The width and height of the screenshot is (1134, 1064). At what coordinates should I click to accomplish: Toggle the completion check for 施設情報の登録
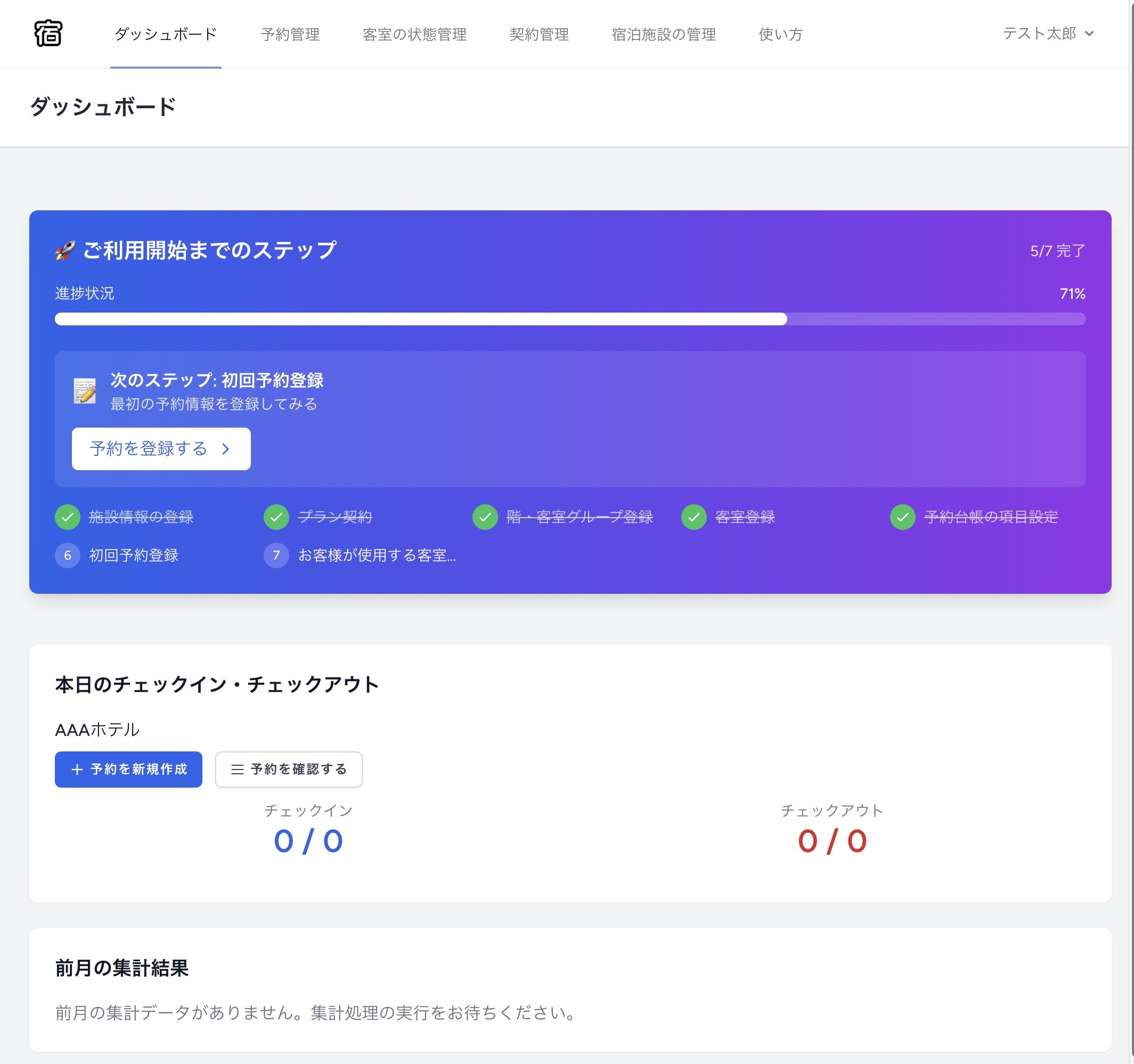[67, 517]
